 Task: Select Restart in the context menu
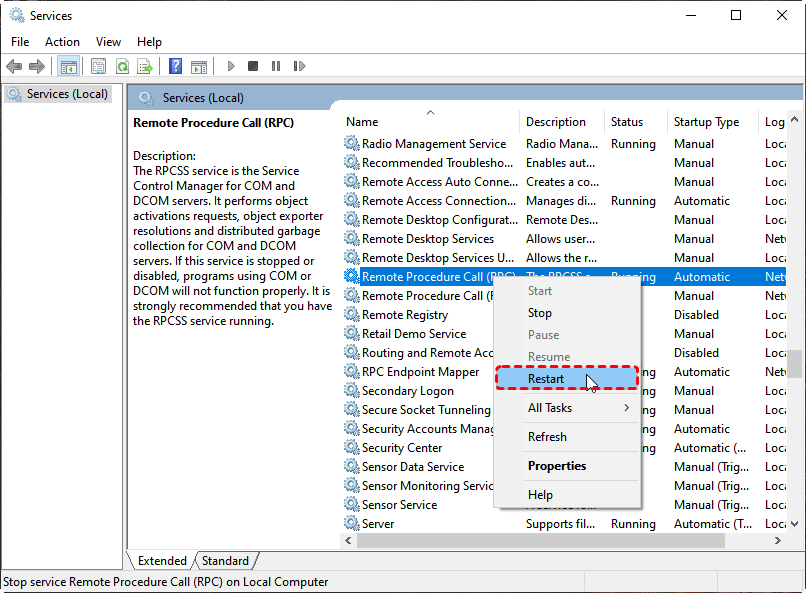pyautogui.click(x=546, y=379)
